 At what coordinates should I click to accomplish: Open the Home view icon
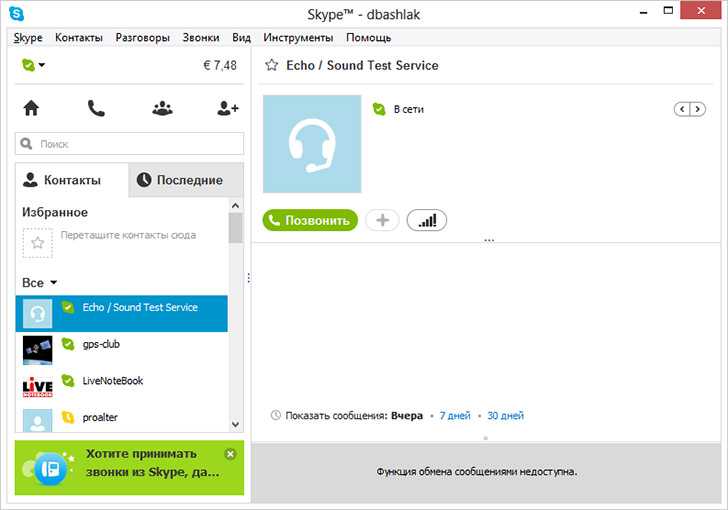(x=31, y=108)
